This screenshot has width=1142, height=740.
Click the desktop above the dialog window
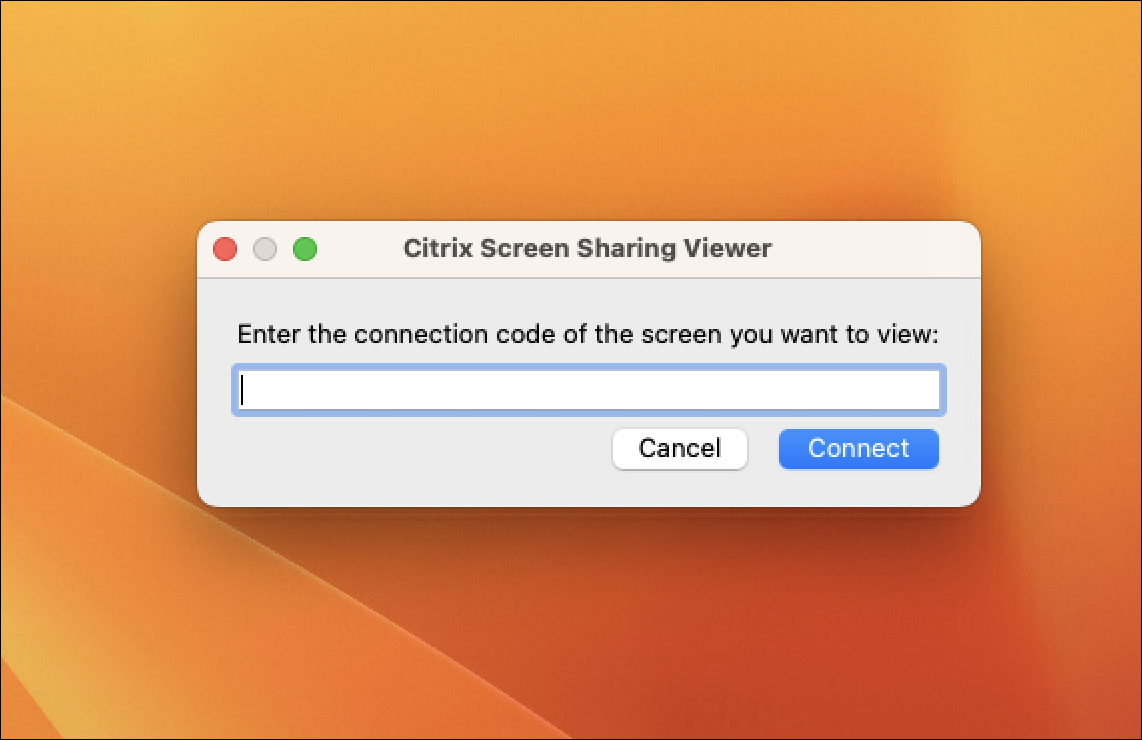tap(588, 110)
